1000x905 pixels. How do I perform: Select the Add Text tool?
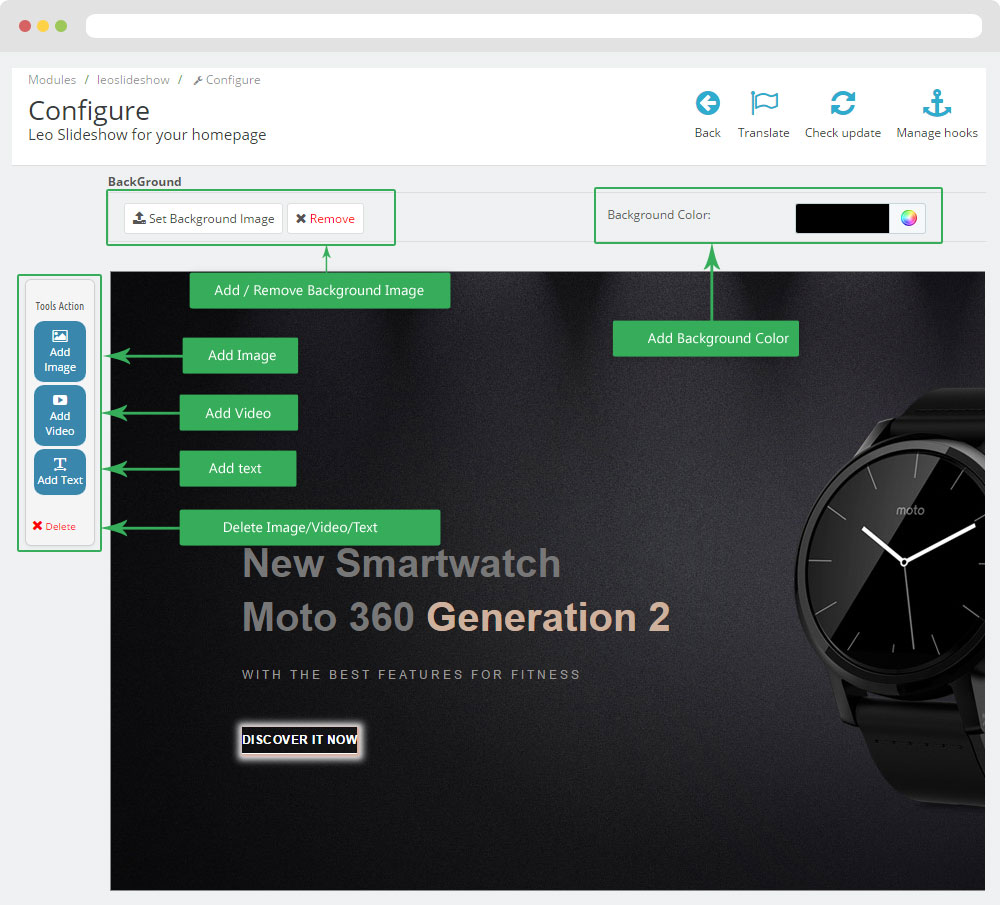tap(60, 472)
